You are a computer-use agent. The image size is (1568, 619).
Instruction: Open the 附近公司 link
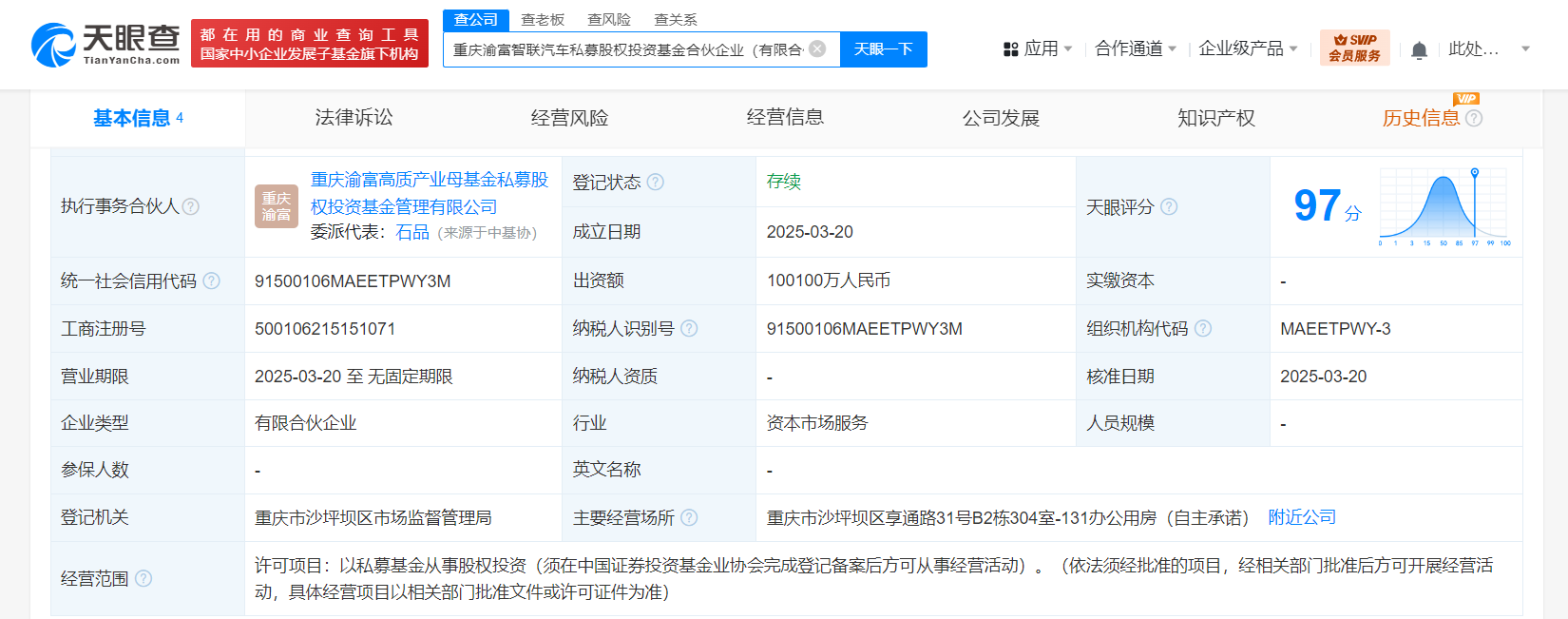point(1302,517)
